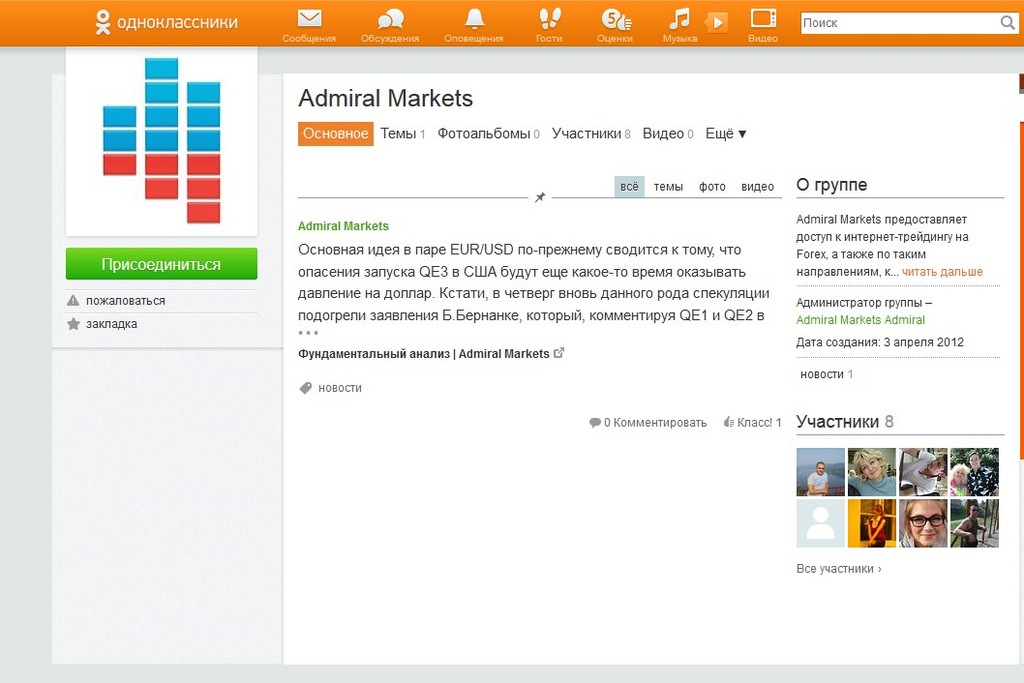This screenshot has height=683, width=1024.
Task: Select the видео feed filter
Action: pyautogui.click(x=758, y=187)
